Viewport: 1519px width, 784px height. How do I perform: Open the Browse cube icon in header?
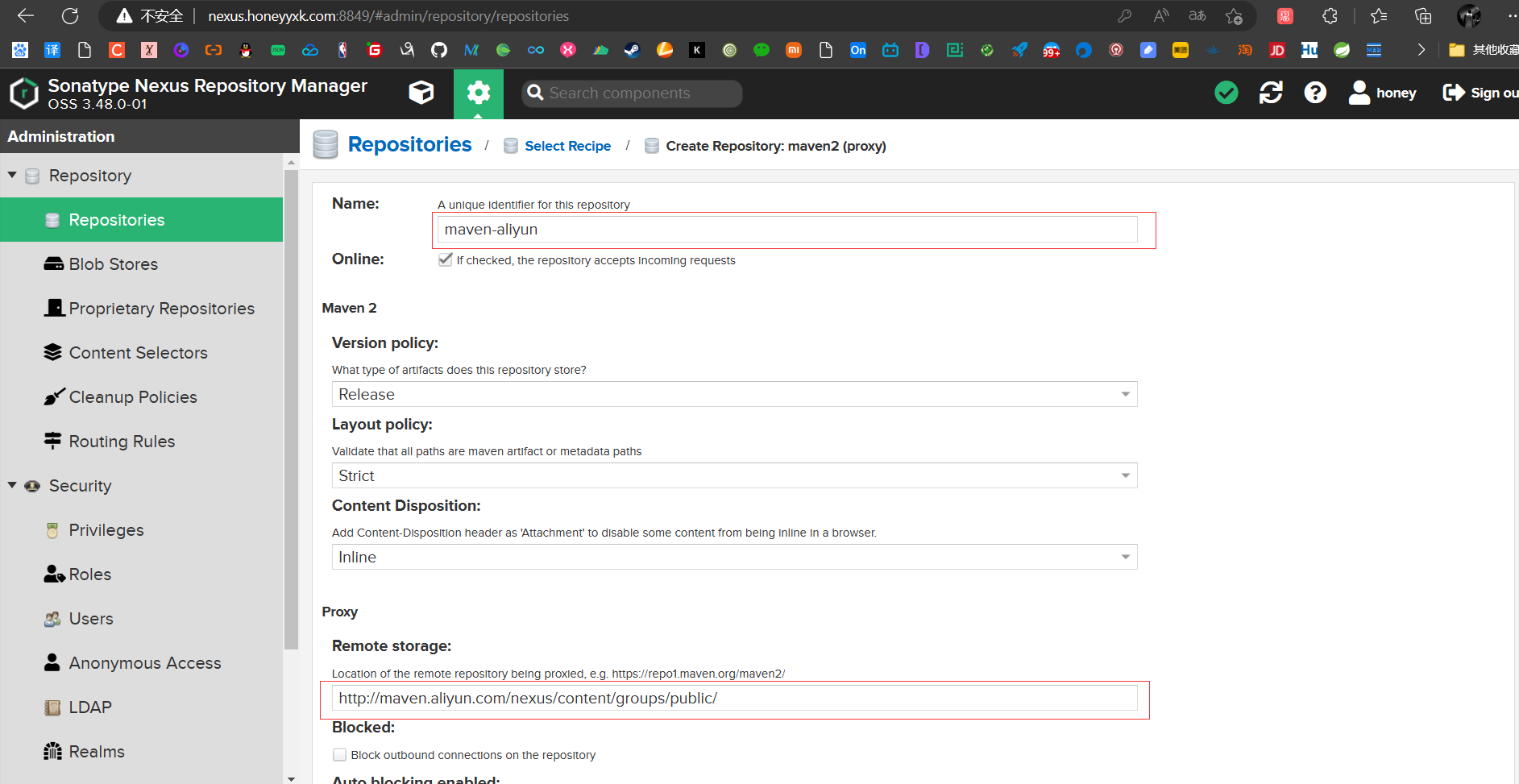[421, 93]
